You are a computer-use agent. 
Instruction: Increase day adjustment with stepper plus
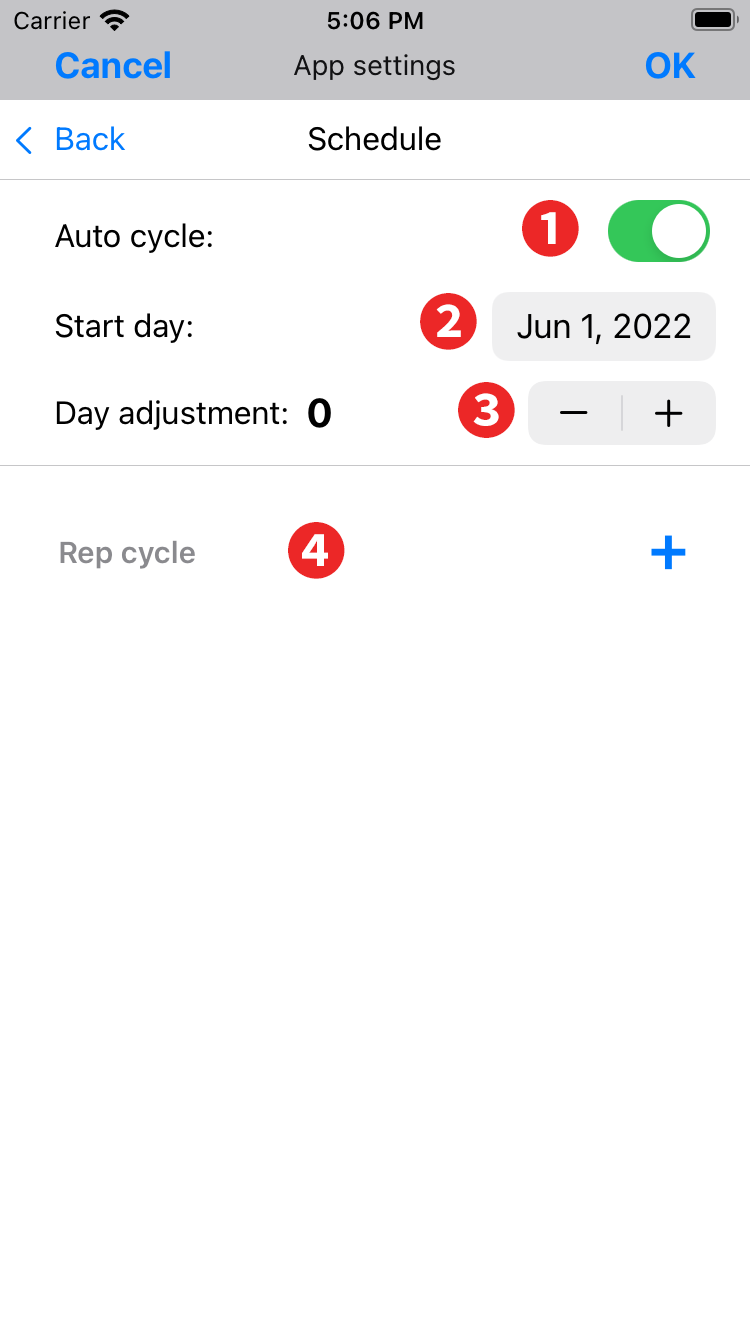point(668,413)
